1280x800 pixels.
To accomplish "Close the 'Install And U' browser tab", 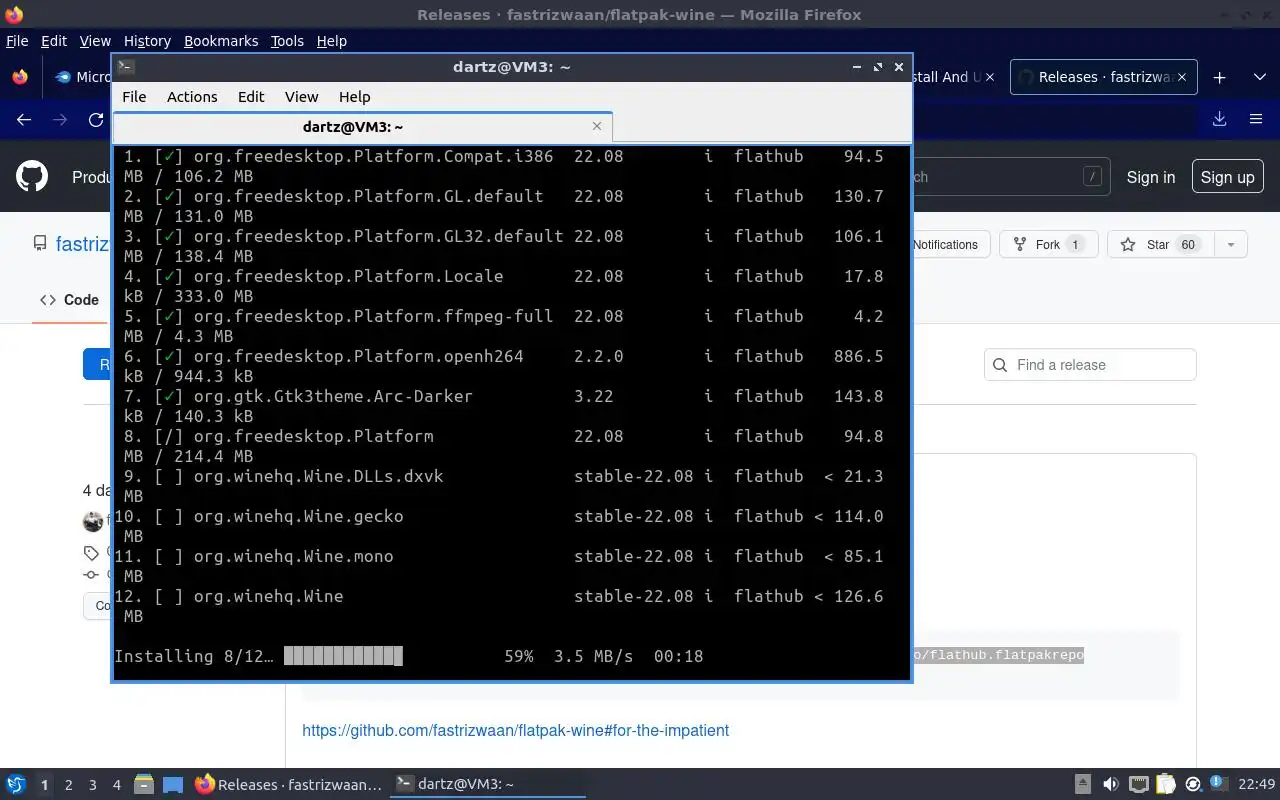I will coord(989,77).
